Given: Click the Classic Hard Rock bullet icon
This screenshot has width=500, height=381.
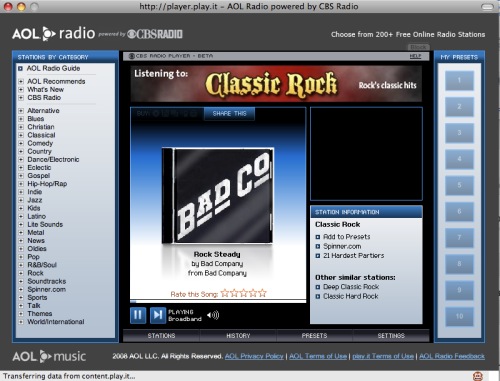Looking at the screenshot, I should coord(318,296).
